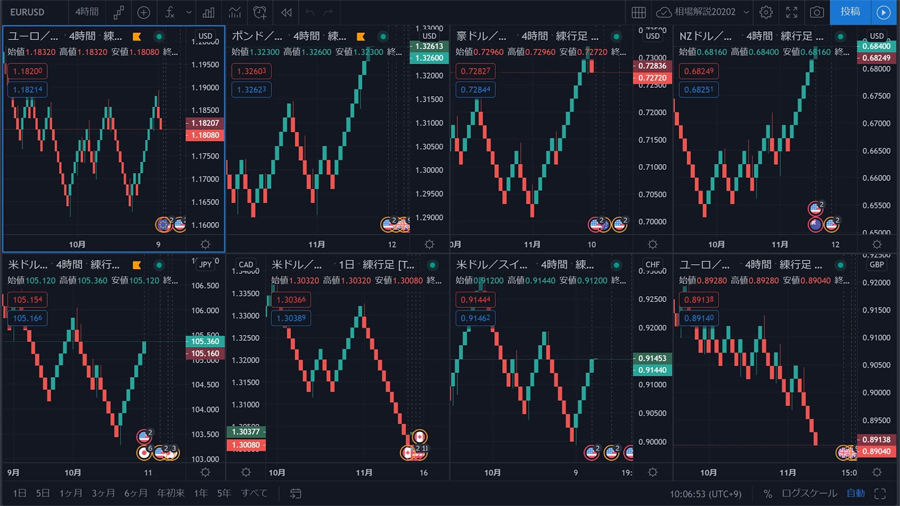Open the chart style selector icon

coord(119,13)
